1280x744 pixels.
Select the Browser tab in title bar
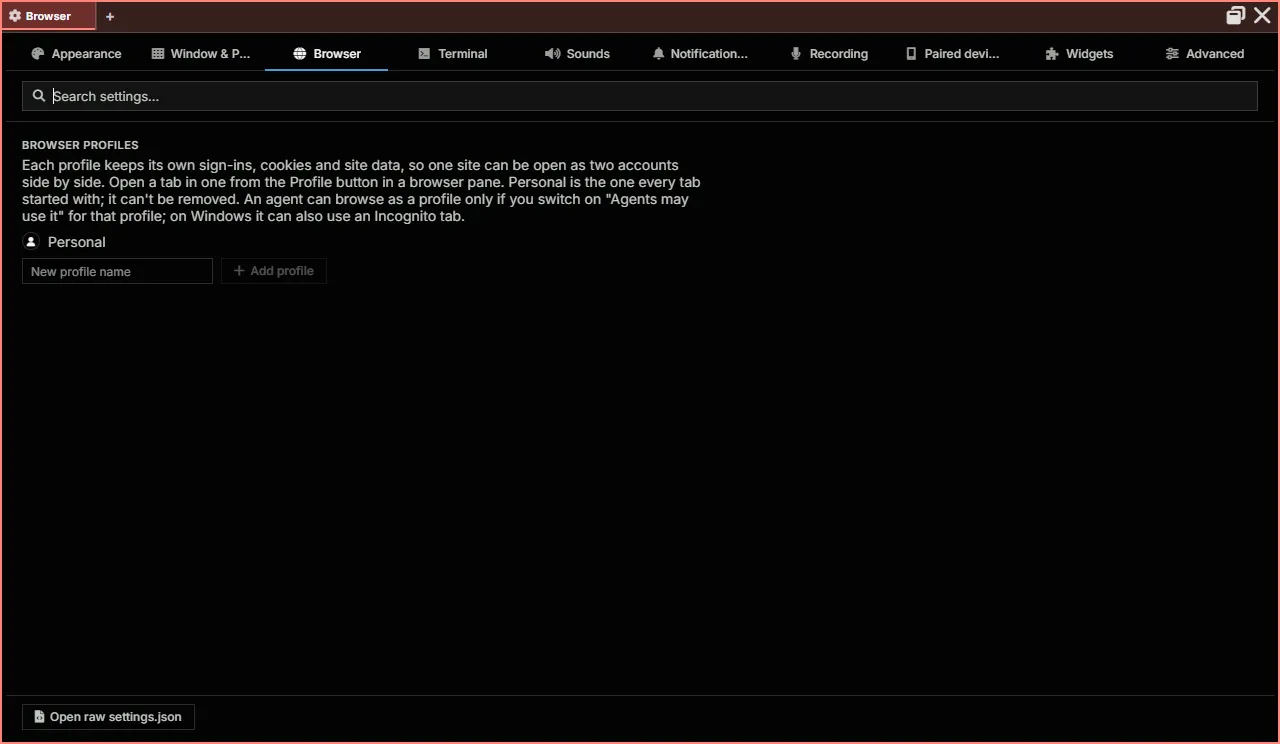48,16
